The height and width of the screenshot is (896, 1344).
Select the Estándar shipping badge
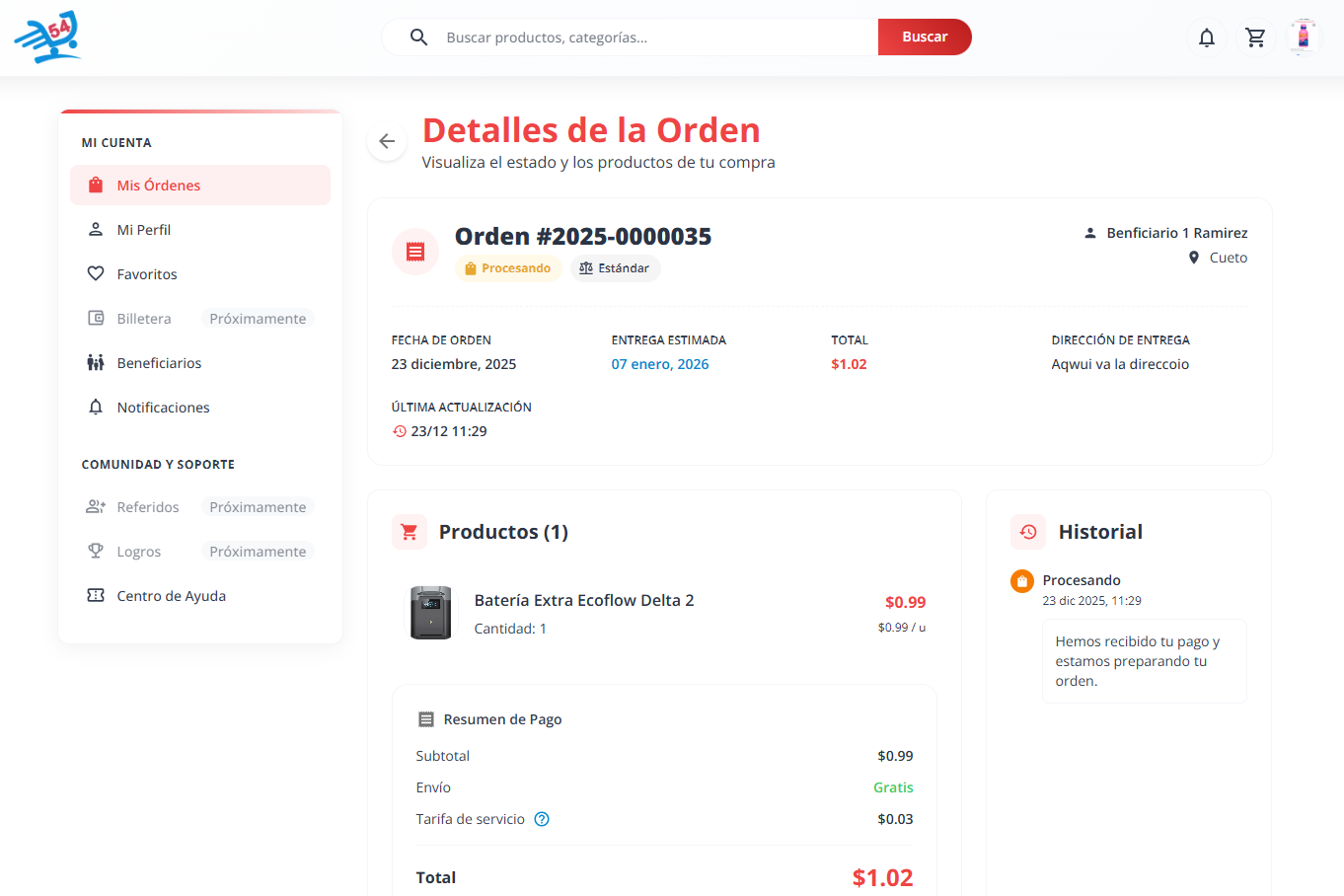tap(615, 267)
